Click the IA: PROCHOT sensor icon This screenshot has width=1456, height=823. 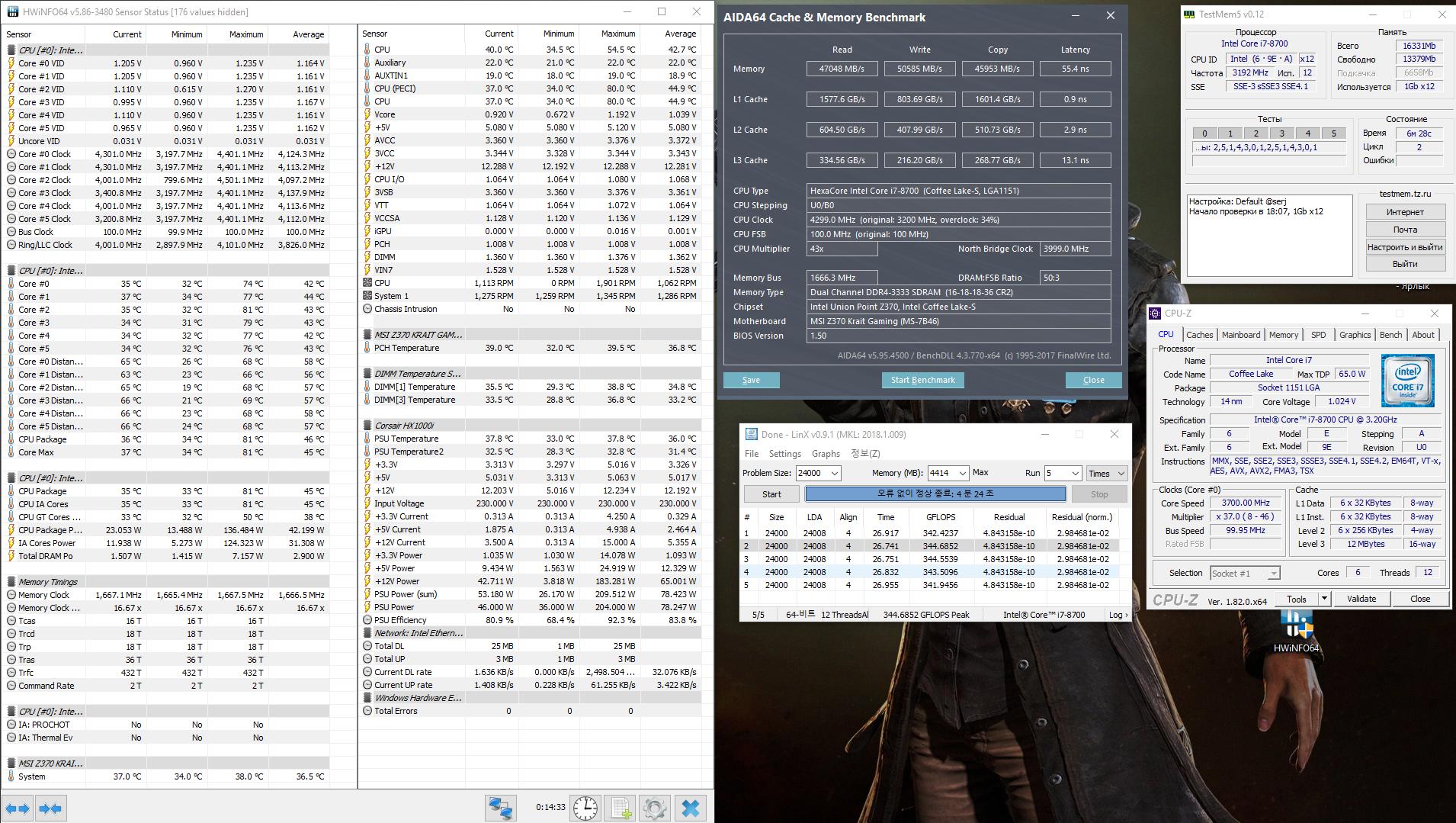[11, 725]
